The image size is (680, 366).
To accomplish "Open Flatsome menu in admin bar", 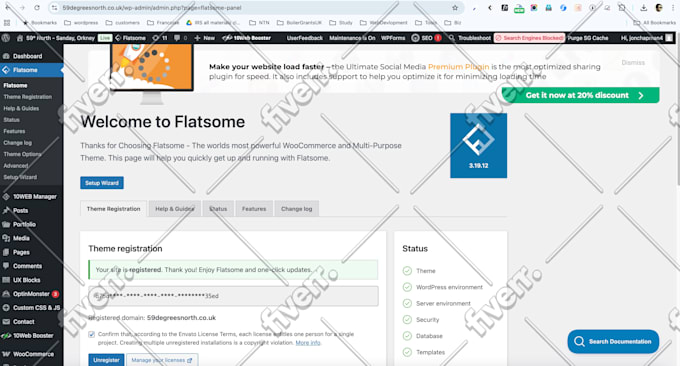I will click(x=131, y=38).
